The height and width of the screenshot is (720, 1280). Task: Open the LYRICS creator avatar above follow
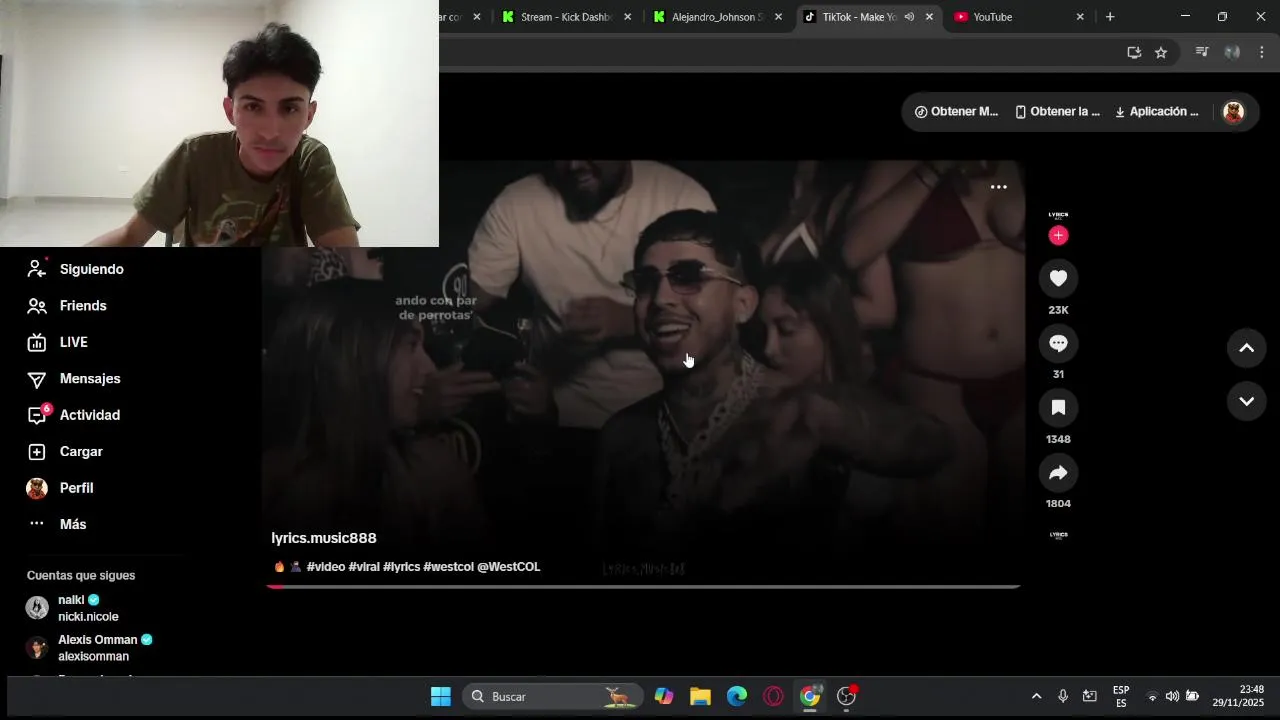point(1058,215)
